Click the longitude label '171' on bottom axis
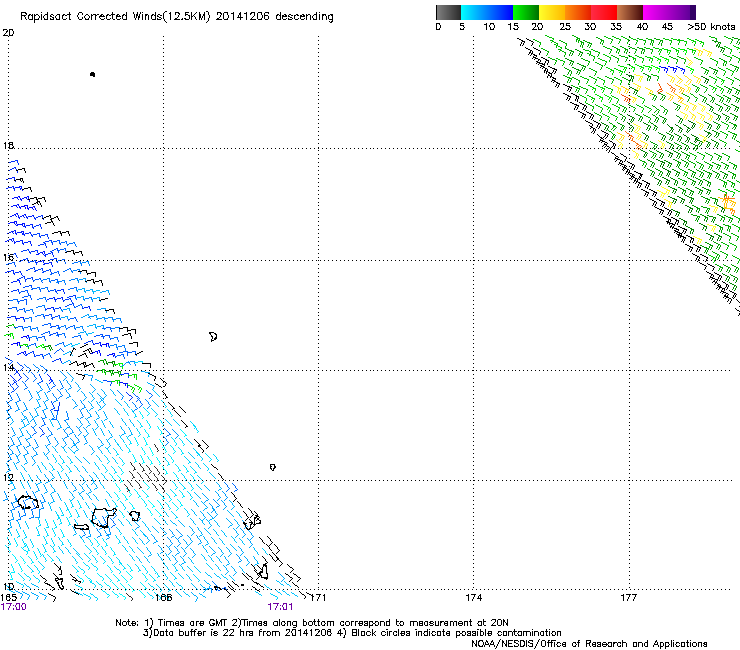 [318, 598]
